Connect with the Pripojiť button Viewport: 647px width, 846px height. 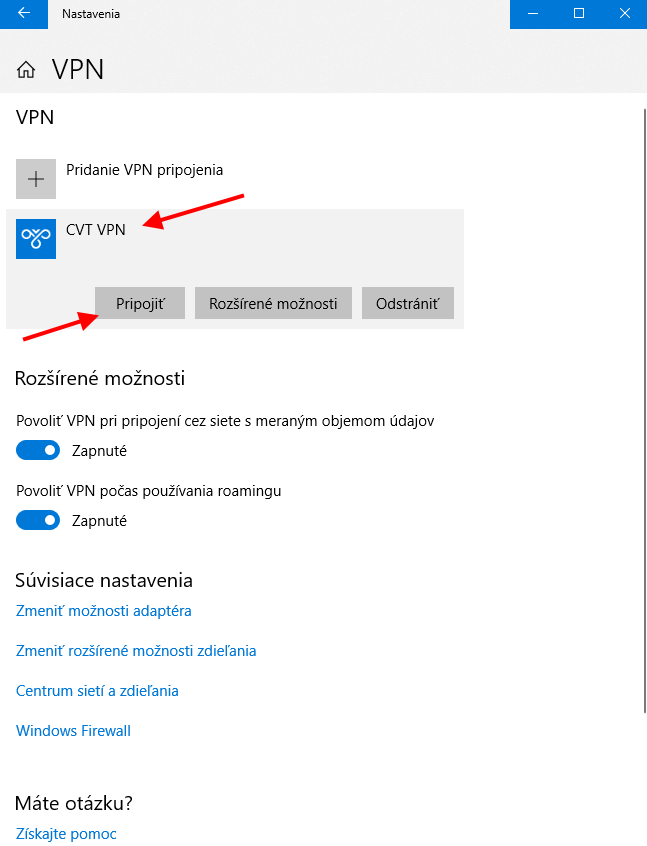(x=140, y=303)
